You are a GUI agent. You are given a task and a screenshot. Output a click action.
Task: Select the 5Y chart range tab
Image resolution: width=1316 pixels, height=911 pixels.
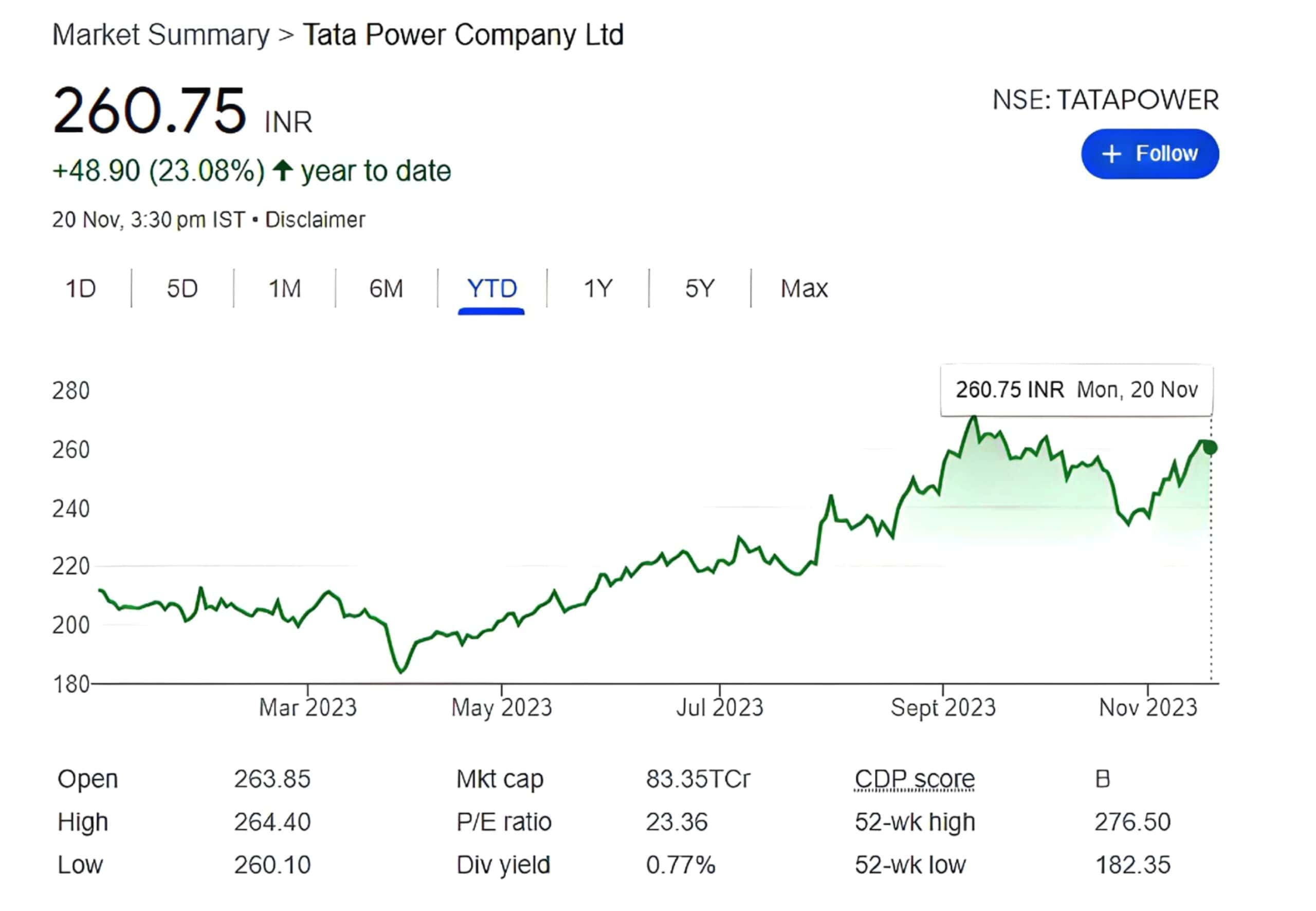(700, 288)
